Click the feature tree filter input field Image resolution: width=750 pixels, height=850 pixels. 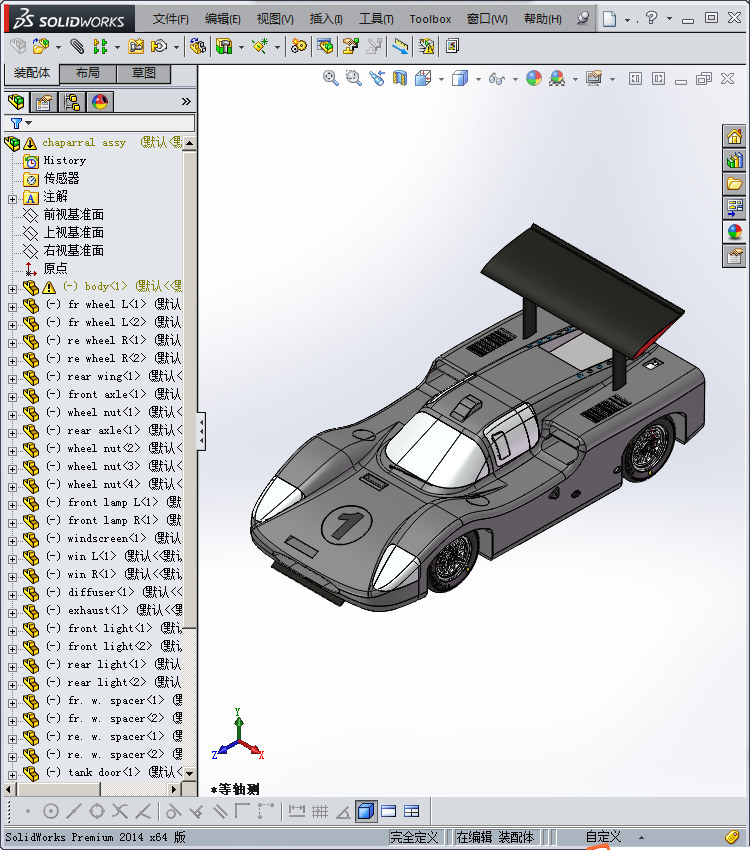112,123
